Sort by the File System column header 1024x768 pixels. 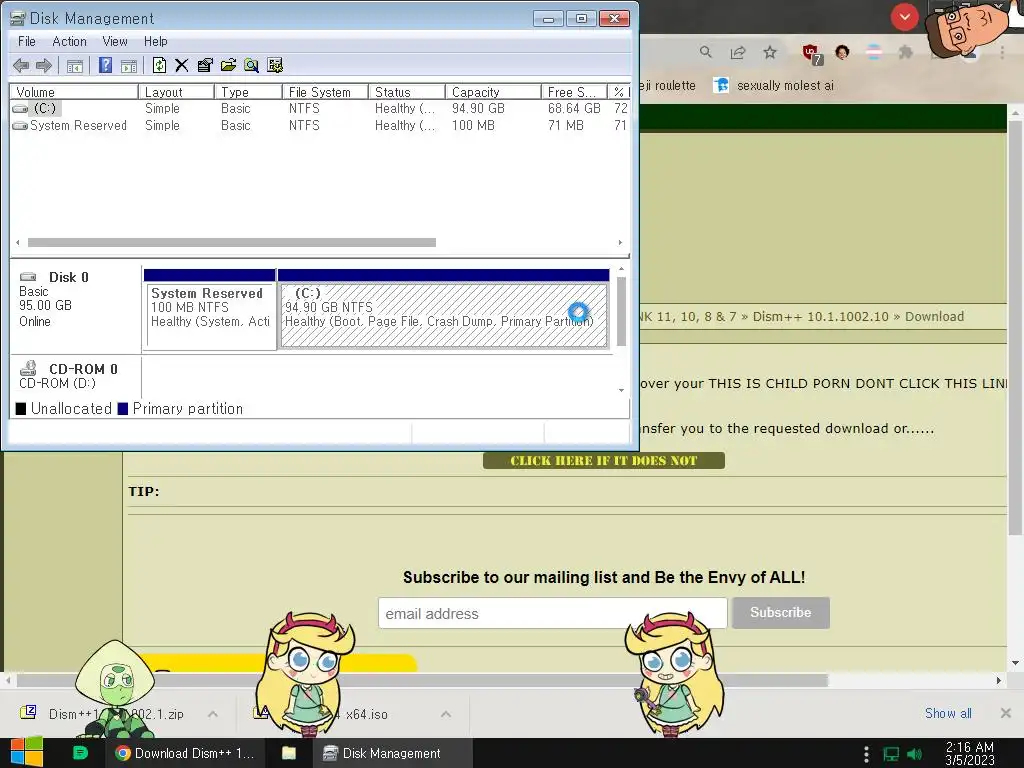click(x=325, y=92)
